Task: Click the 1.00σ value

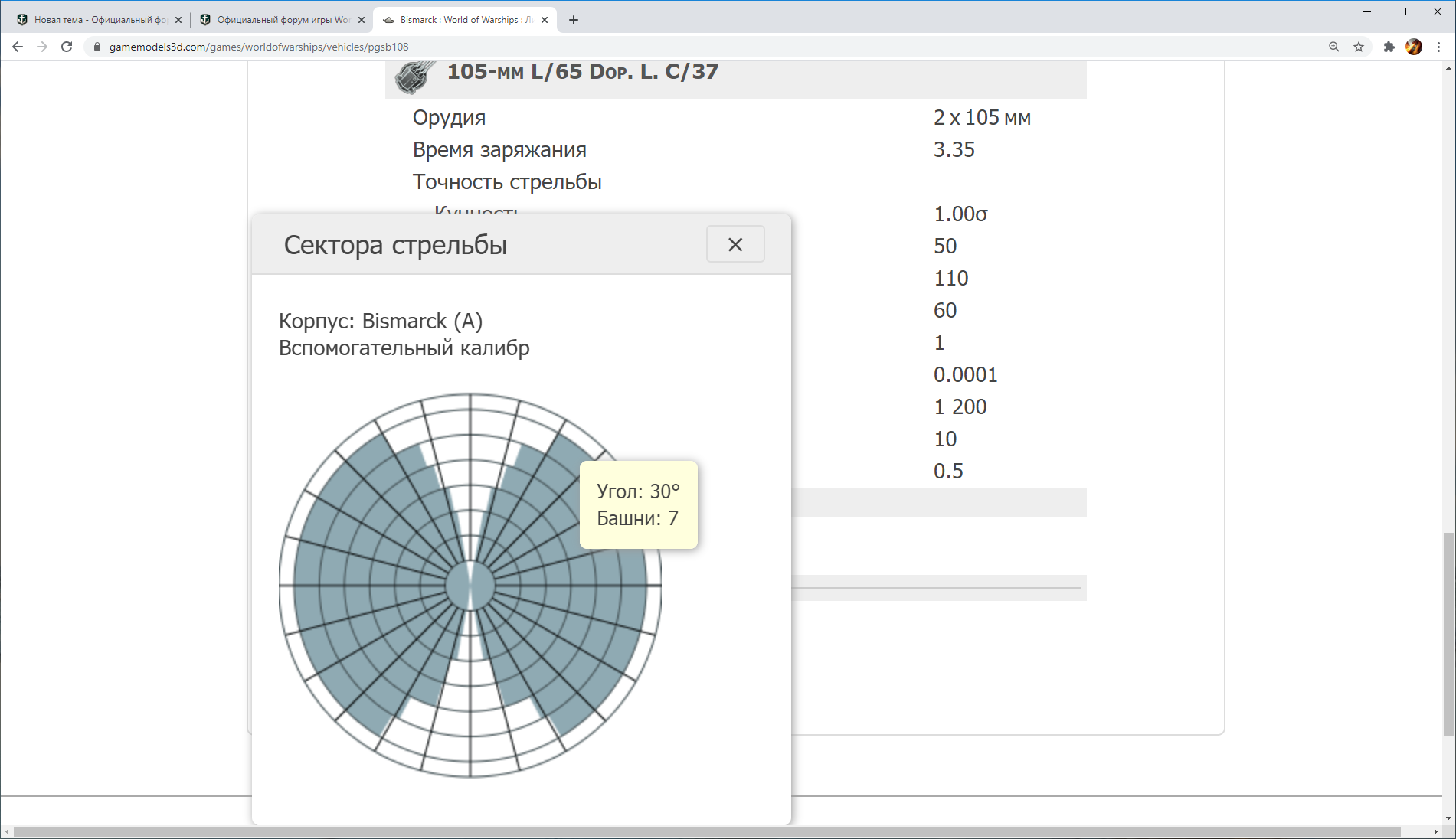Action: coord(960,214)
